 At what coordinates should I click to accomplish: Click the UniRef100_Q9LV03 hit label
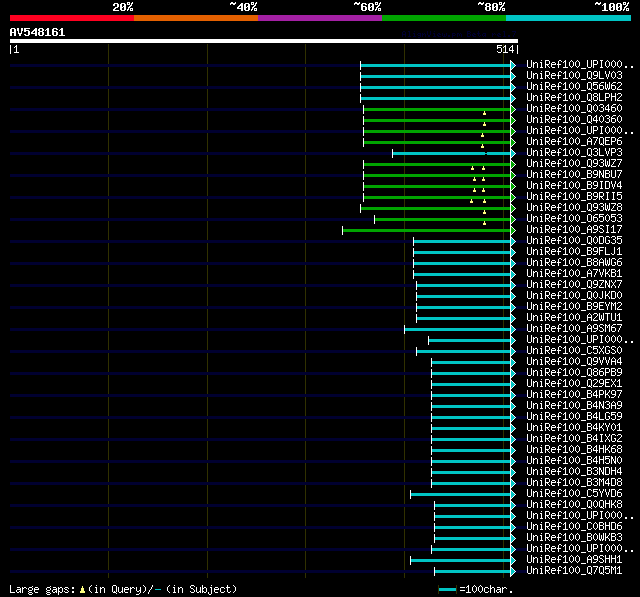coord(574,75)
